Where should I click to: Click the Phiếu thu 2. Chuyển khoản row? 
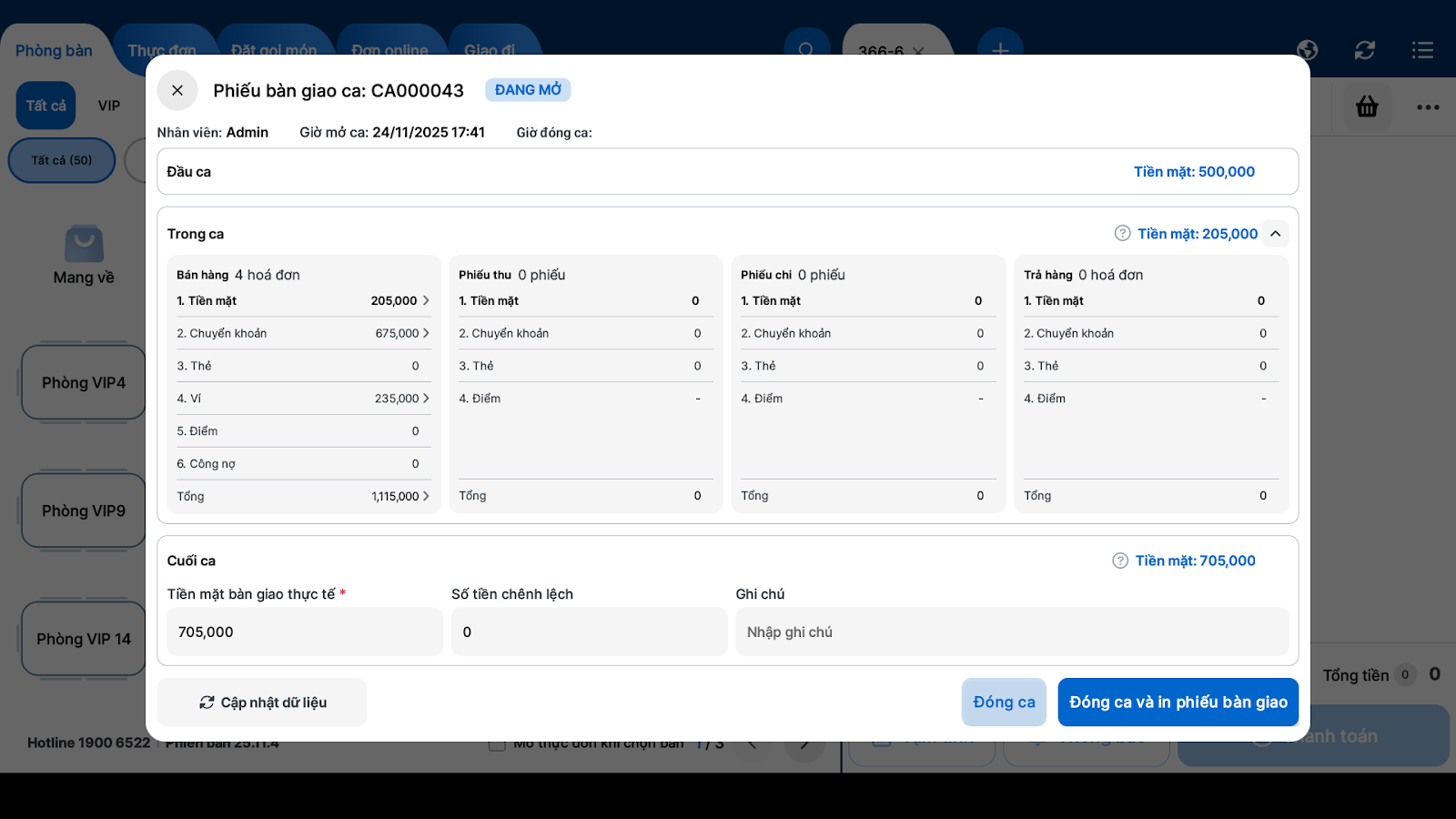585,333
